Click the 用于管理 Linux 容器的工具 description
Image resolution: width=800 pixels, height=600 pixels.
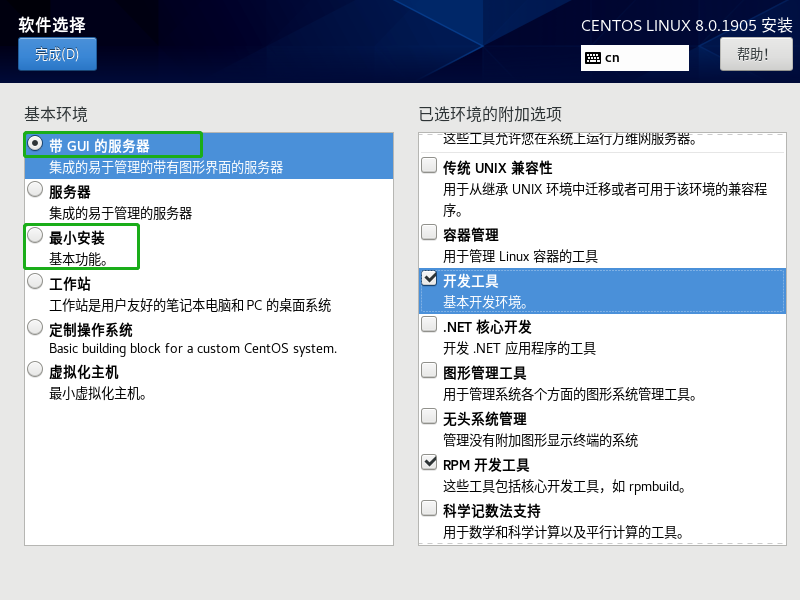[x=520, y=256]
